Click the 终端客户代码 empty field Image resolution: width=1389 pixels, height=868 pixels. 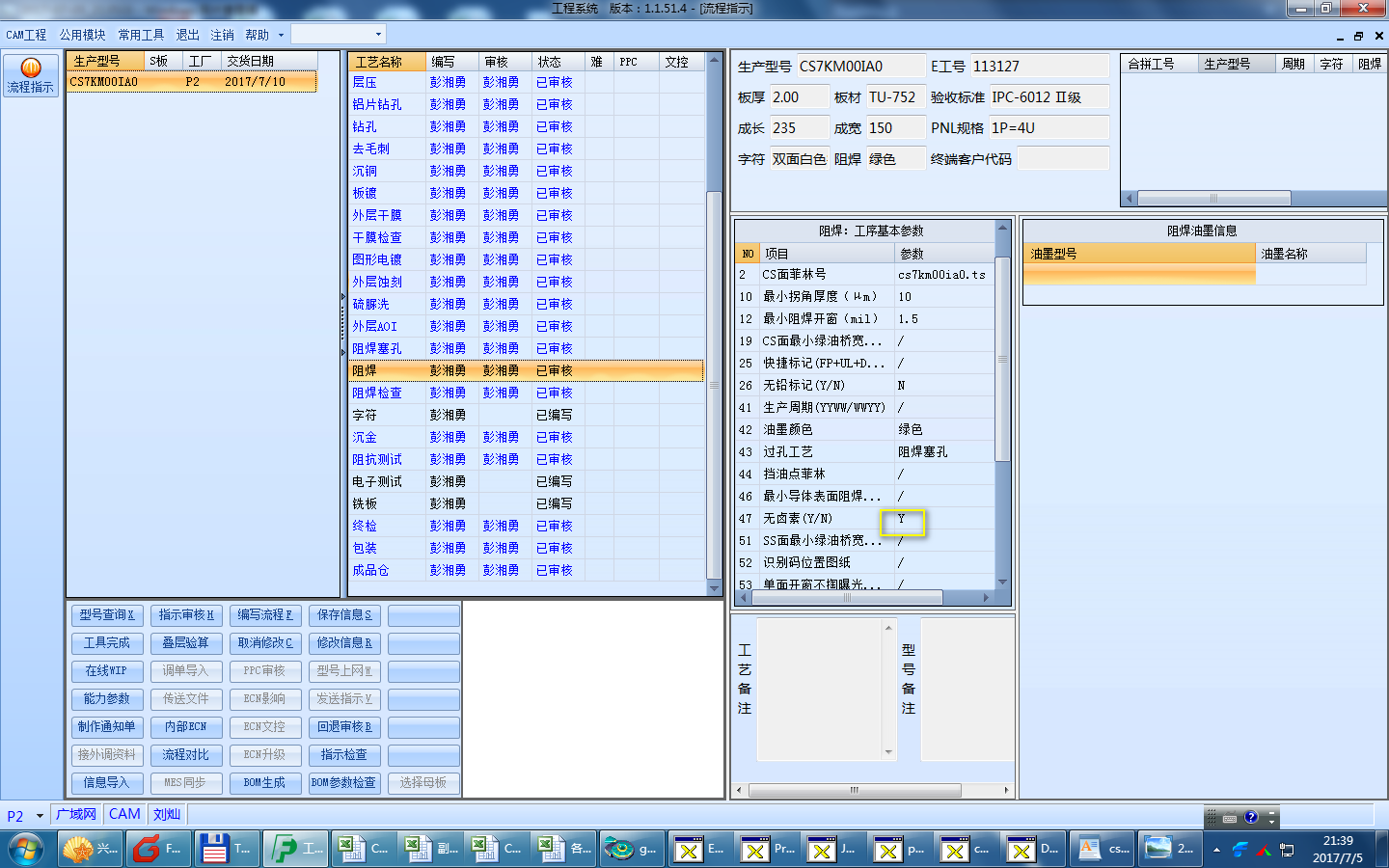1063,159
